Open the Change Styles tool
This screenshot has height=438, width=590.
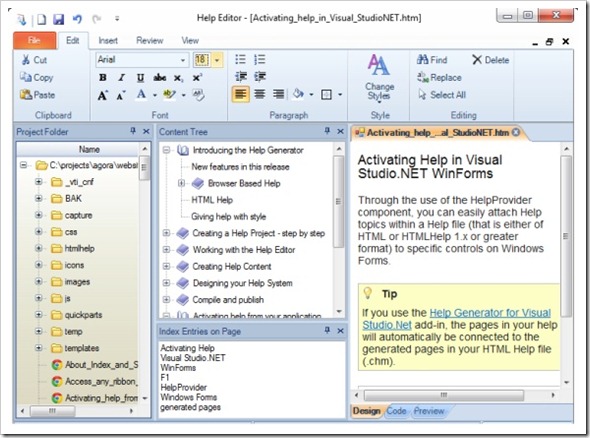(x=379, y=77)
